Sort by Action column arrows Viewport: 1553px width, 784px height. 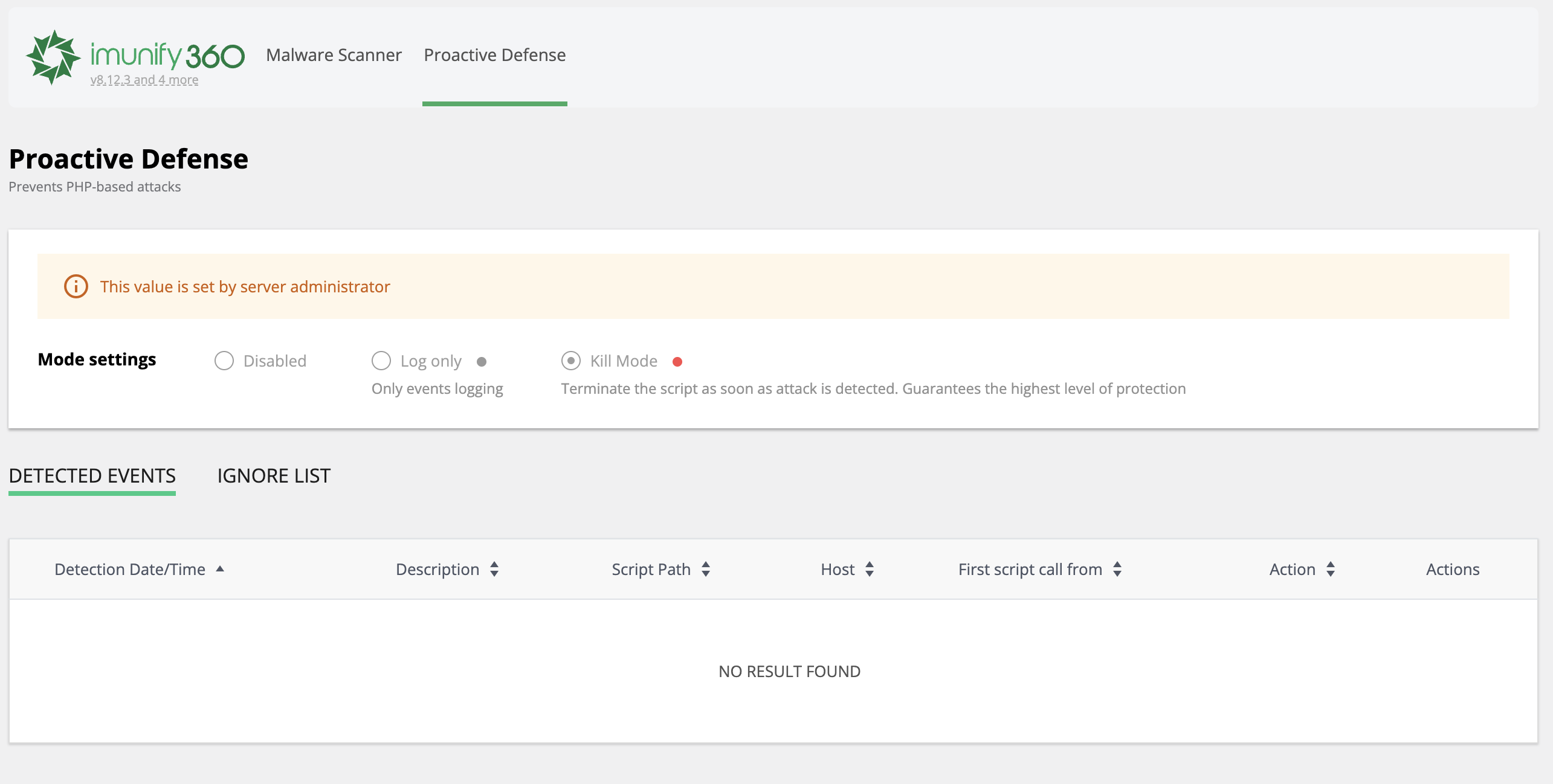(1331, 569)
